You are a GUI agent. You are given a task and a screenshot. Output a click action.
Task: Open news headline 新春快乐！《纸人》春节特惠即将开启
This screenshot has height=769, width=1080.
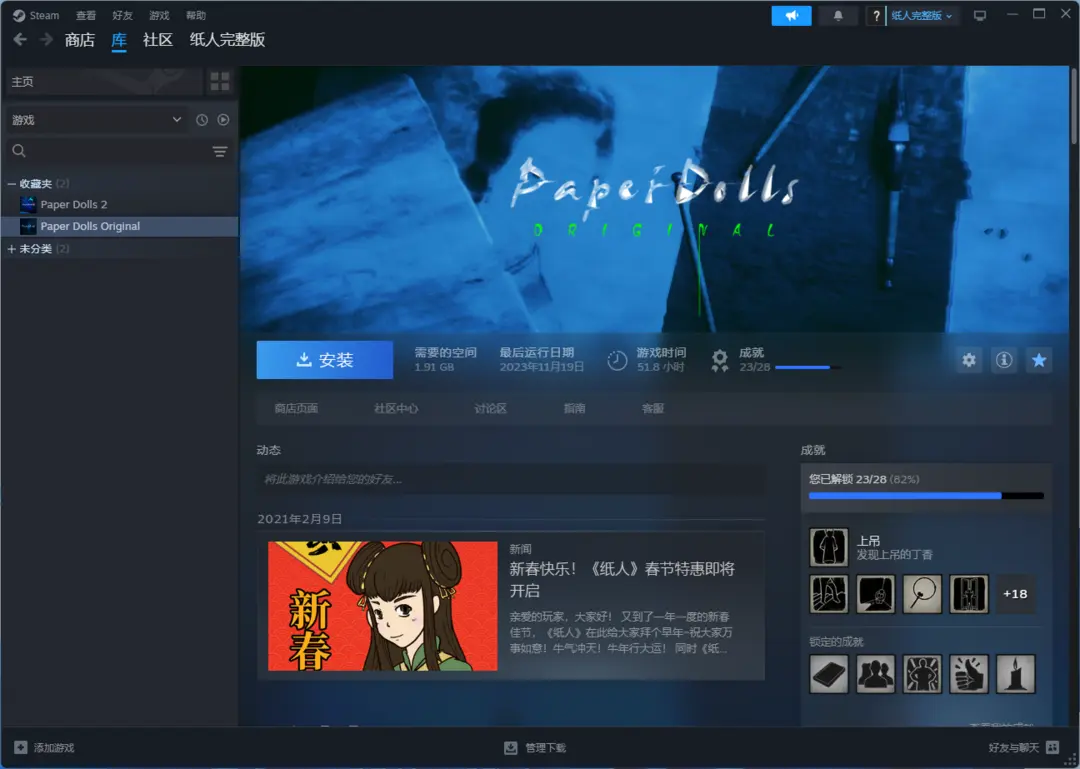pyautogui.click(x=622, y=580)
